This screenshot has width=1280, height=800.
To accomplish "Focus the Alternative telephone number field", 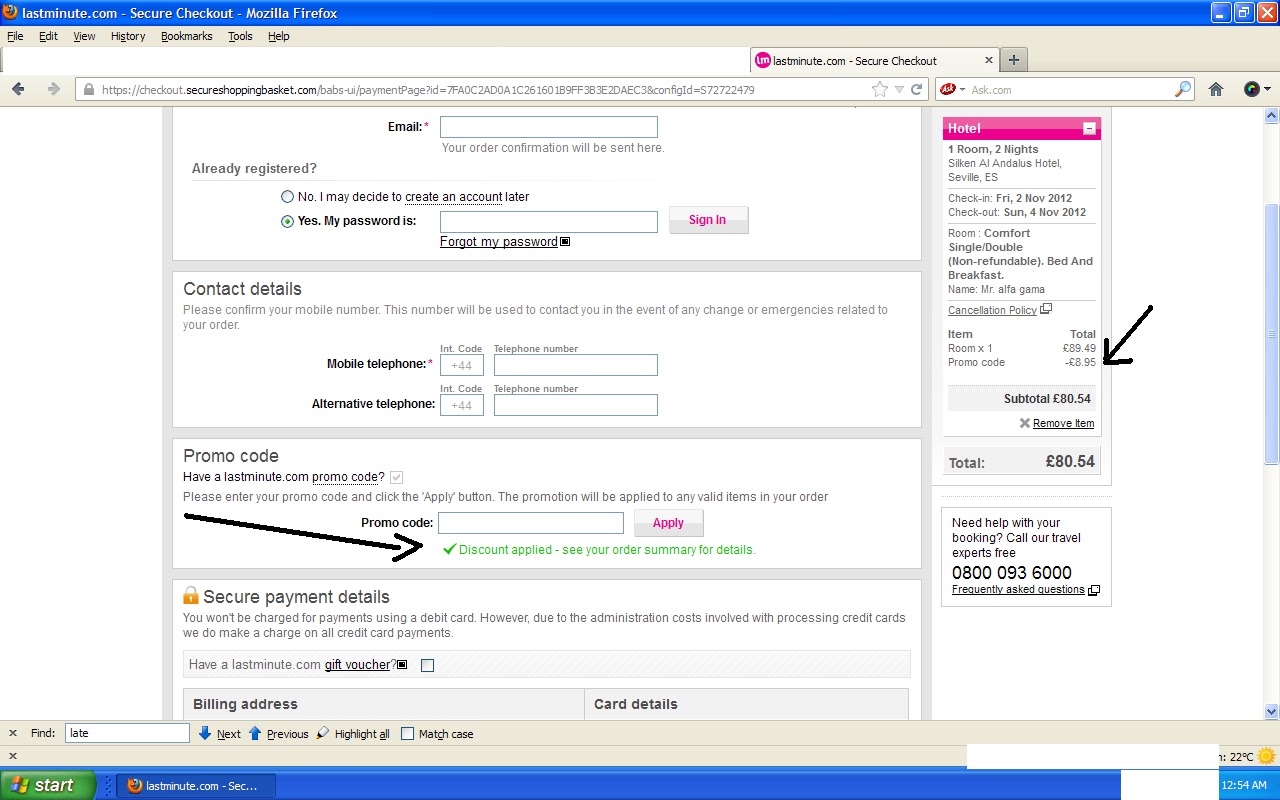I will (576, 405).
